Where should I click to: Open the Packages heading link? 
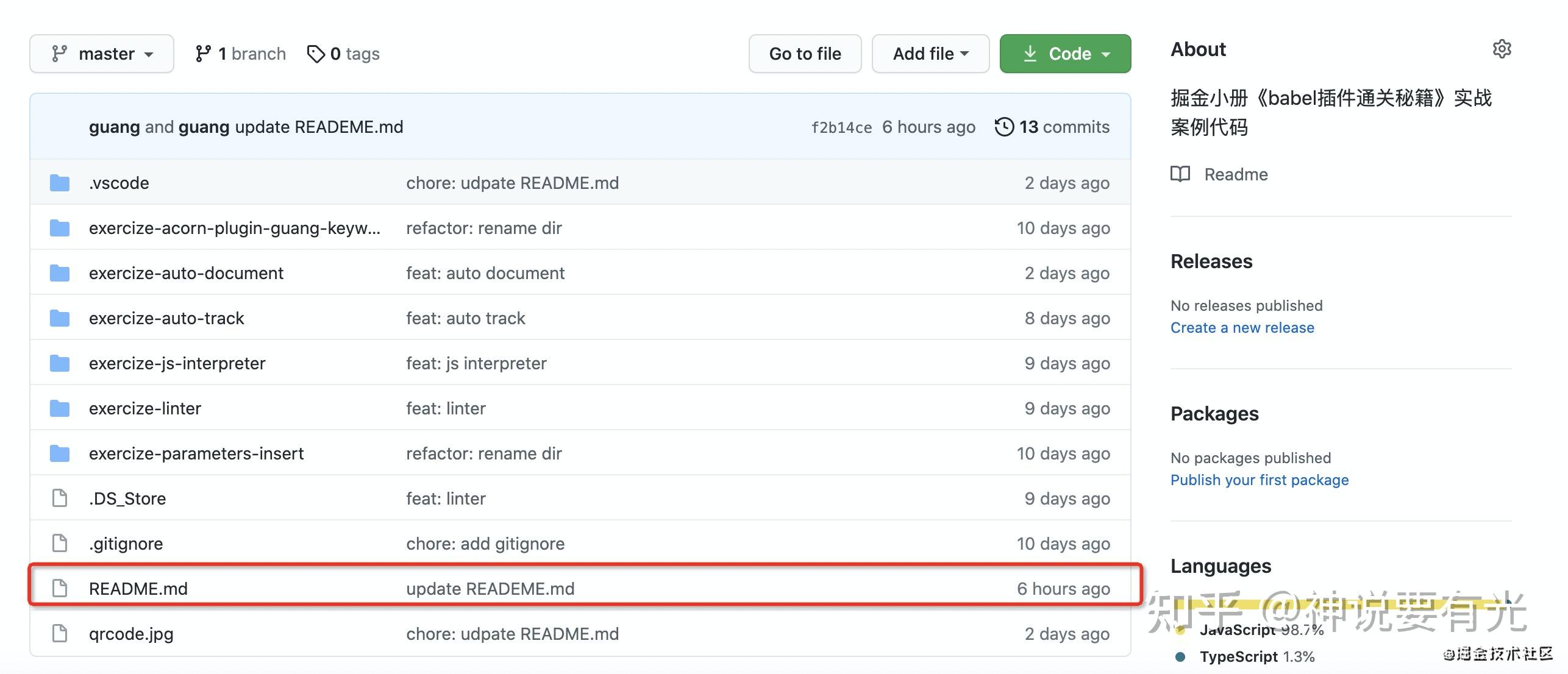pos(1214,414)
